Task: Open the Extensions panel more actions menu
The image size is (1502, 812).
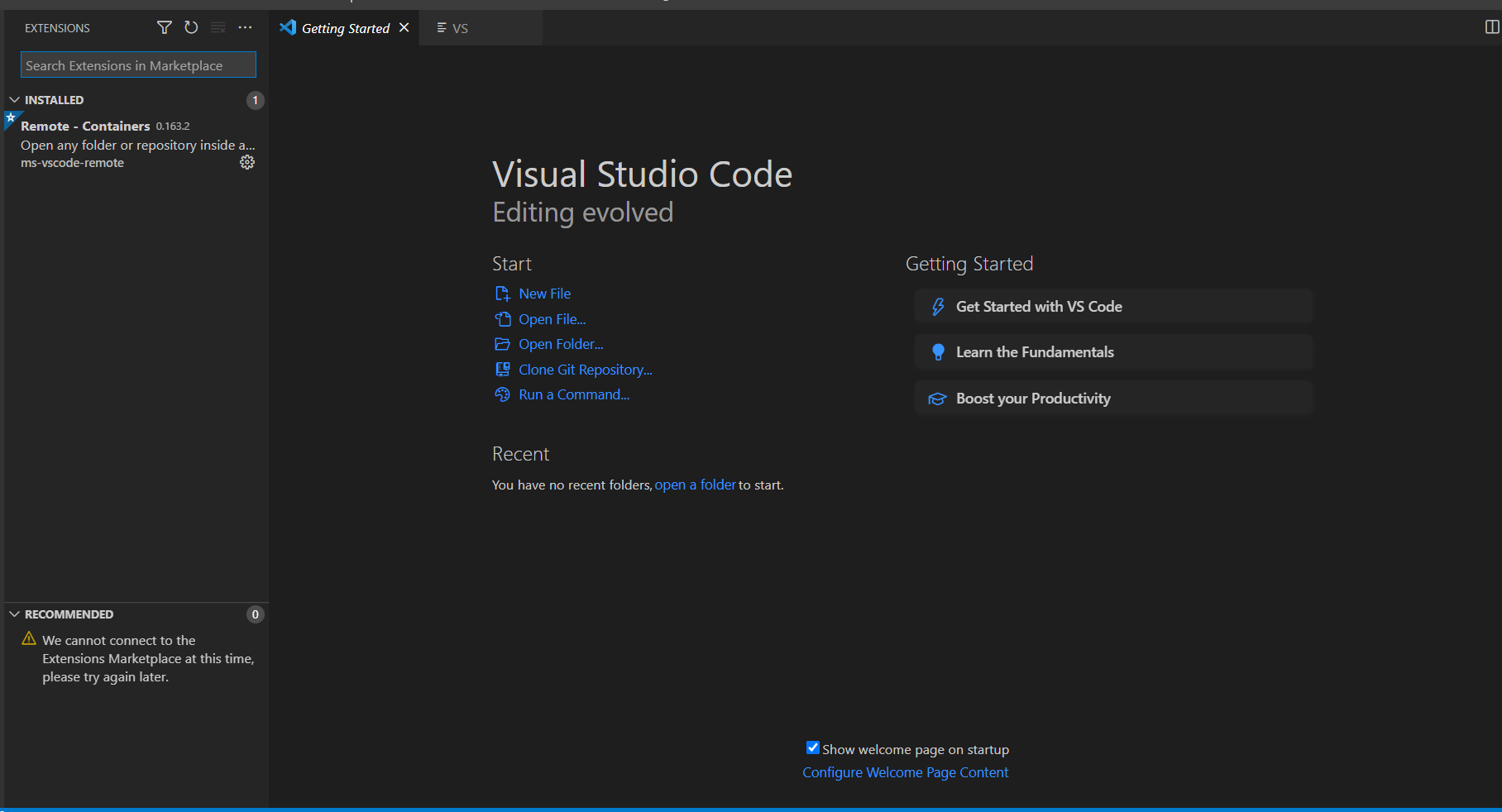Action: coord(245,27)
